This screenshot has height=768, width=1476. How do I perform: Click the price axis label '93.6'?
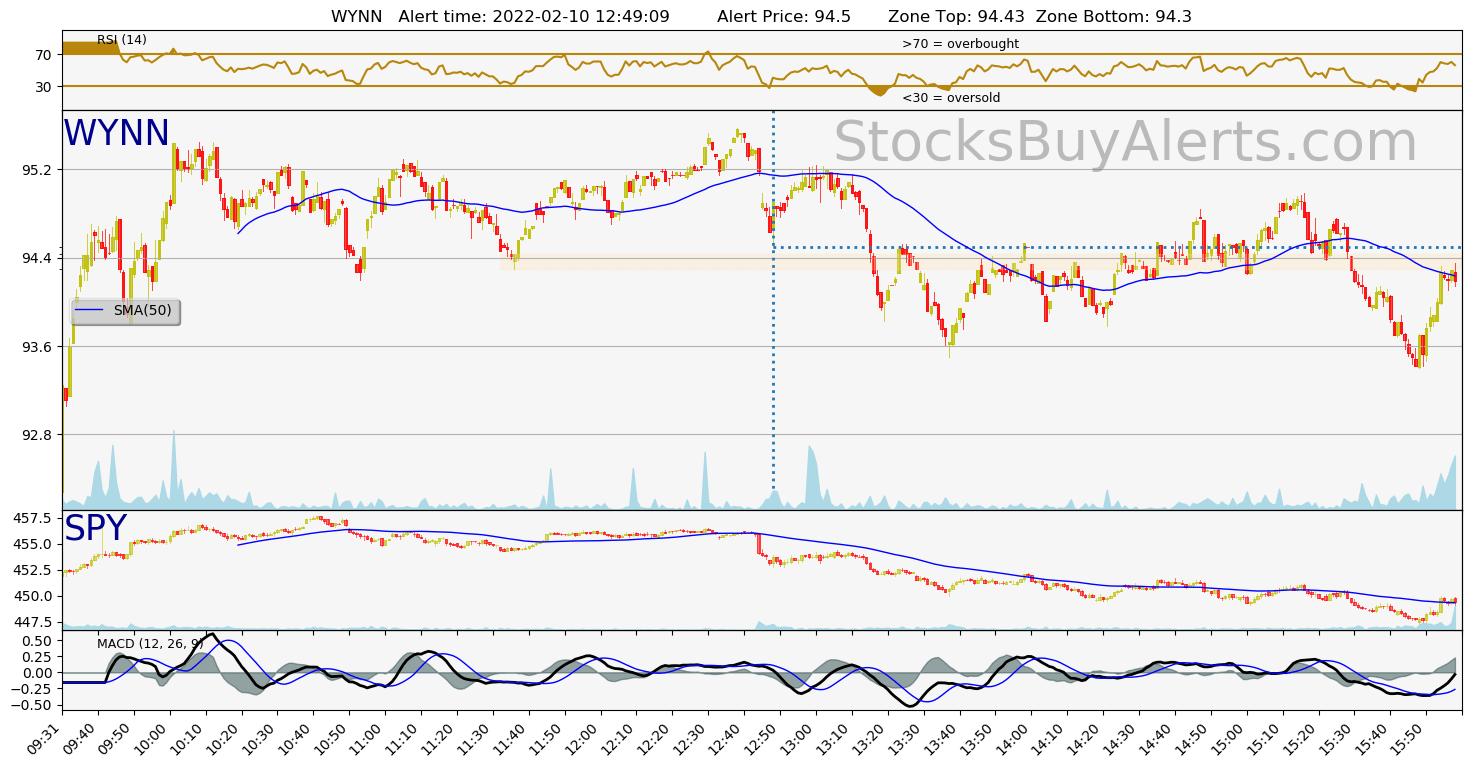tap(36, 347)
